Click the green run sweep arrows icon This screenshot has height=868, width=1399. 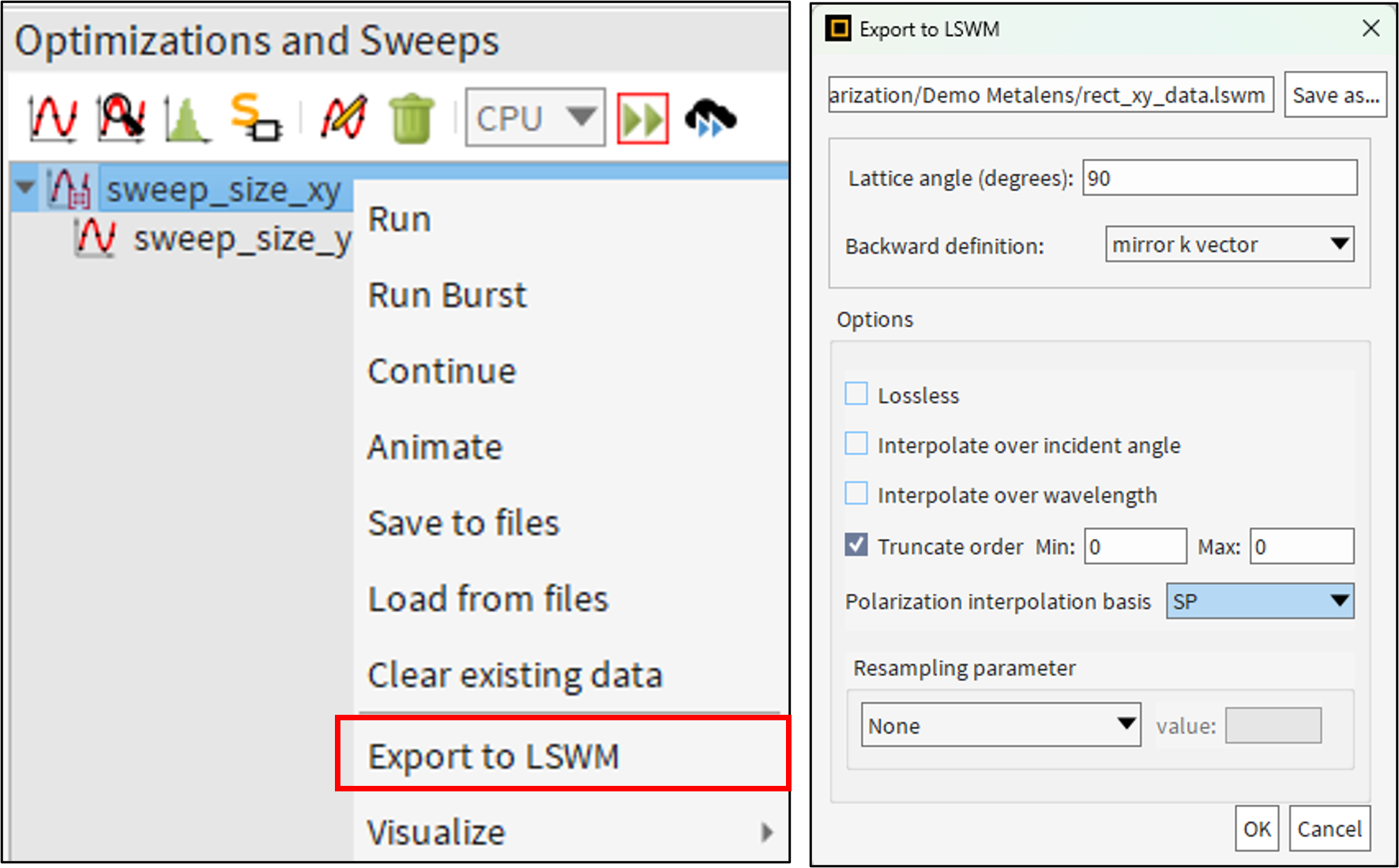point(643,118)
